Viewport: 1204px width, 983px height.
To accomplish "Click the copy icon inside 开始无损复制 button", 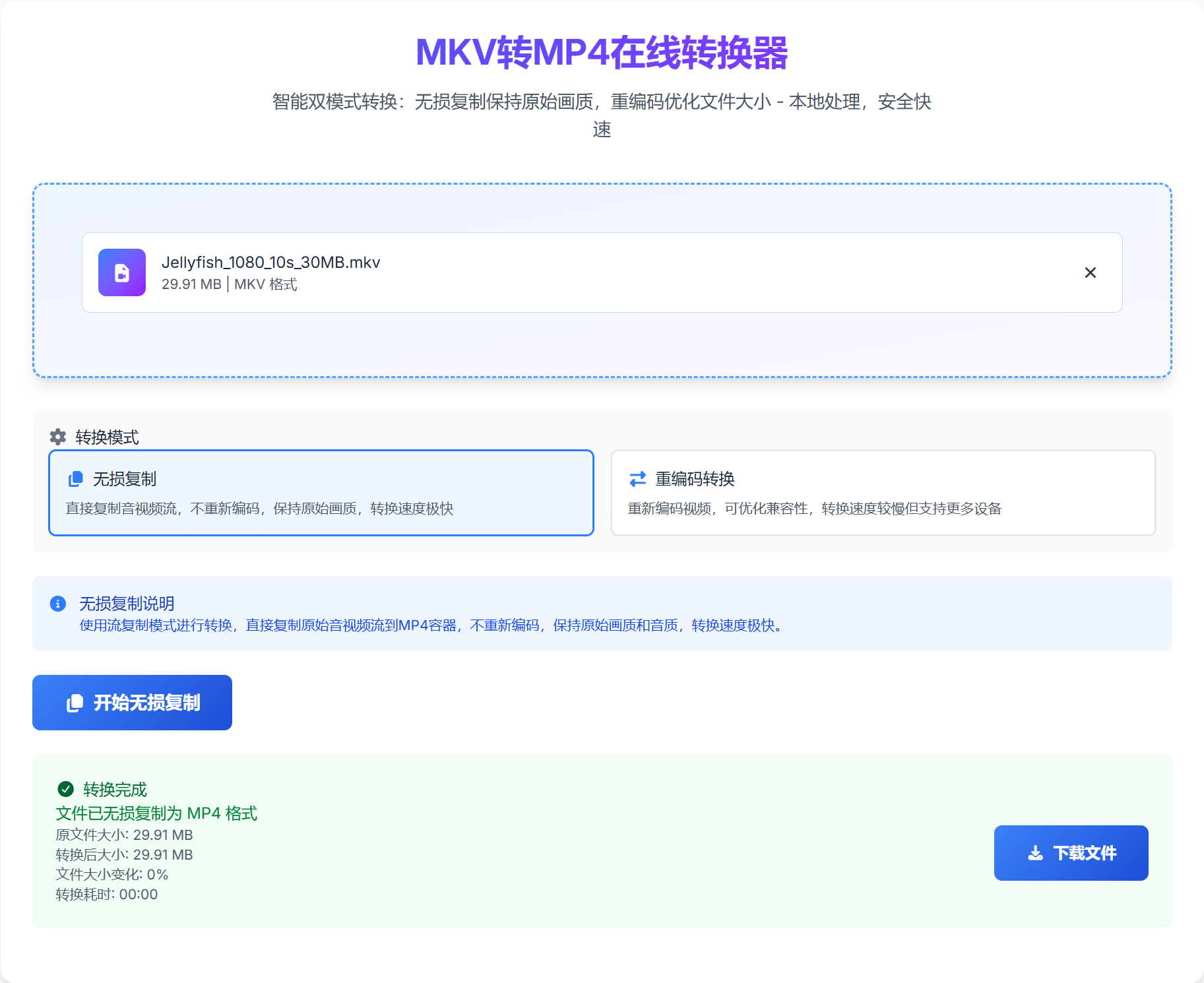I will point(75,702).
